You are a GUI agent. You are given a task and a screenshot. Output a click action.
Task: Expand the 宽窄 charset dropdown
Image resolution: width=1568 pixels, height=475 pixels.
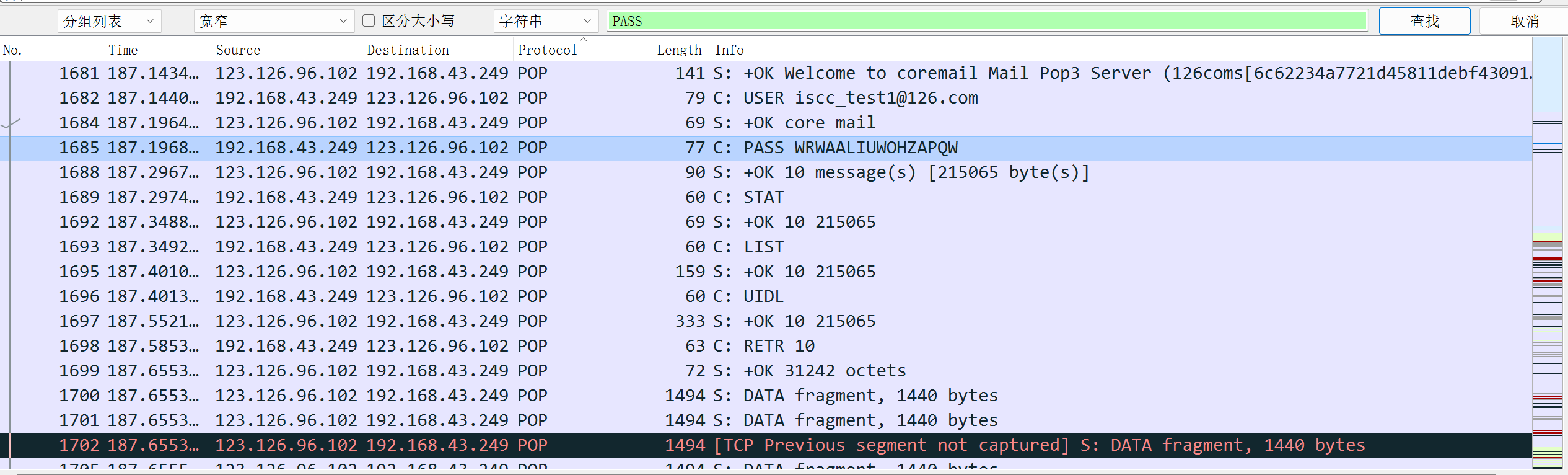[x=274, y=21]
